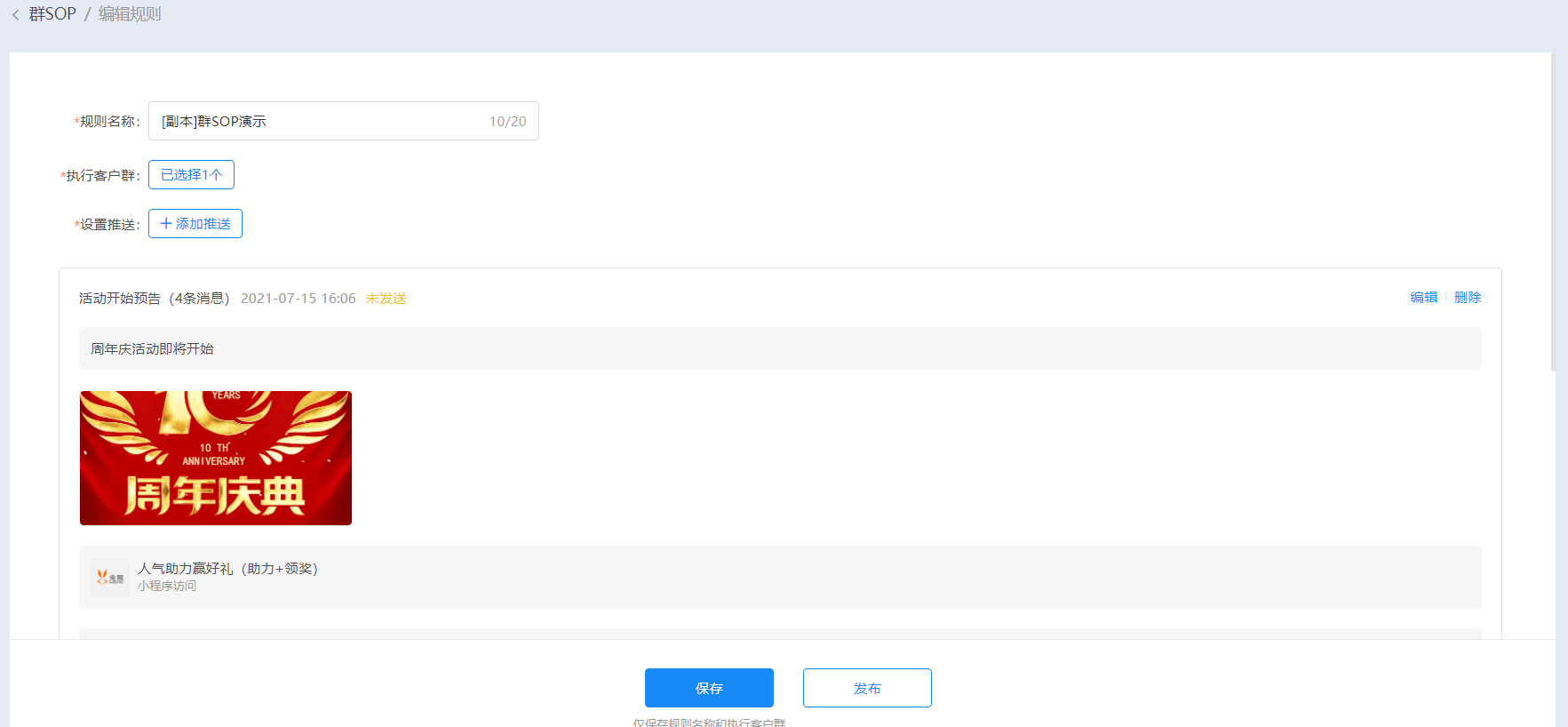
Task: Click the back arrow beside 群SOP
Action: pos(15,15)
